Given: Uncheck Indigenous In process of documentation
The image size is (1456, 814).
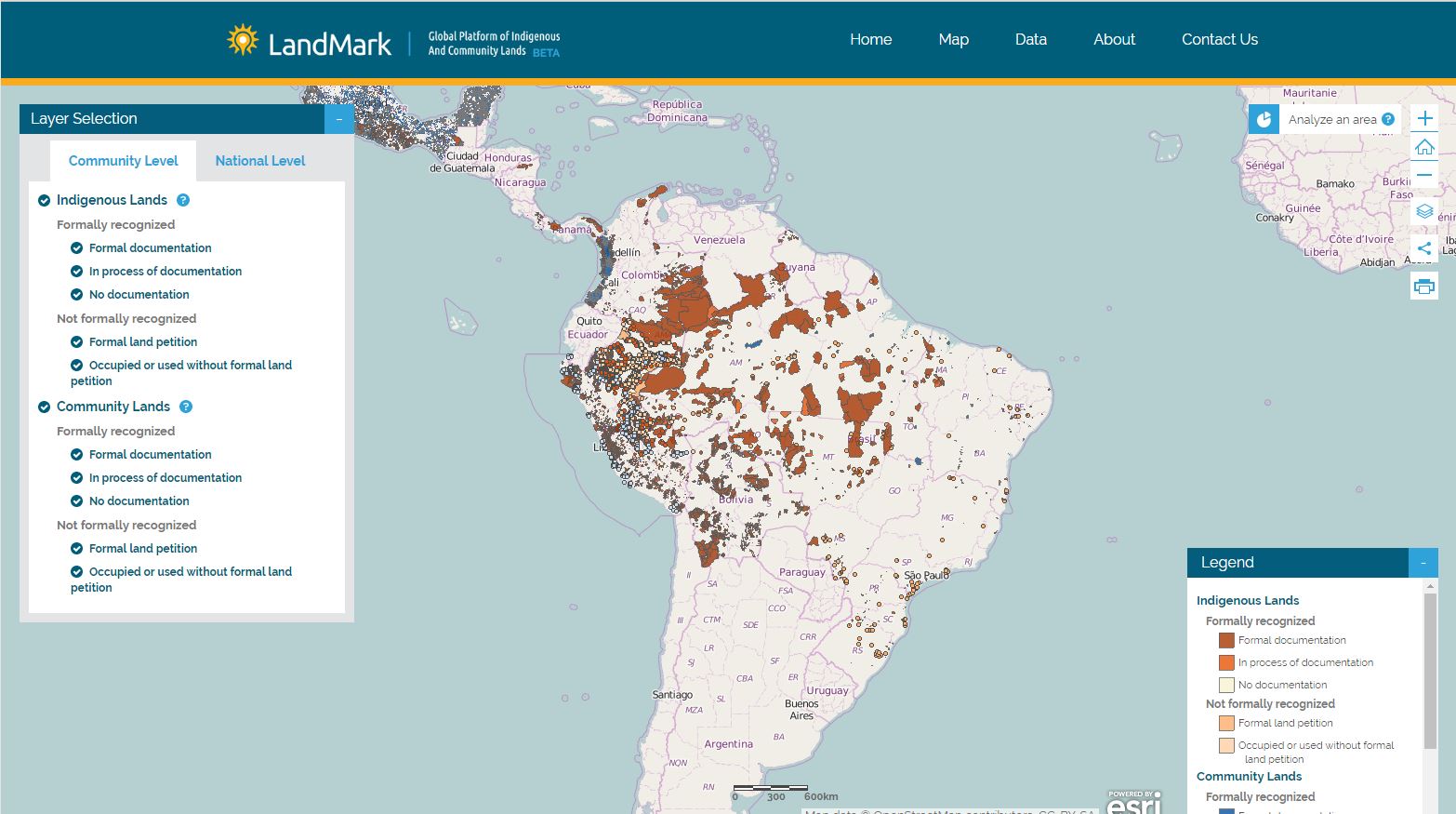Looking at the screenshot, I should 77,271.
